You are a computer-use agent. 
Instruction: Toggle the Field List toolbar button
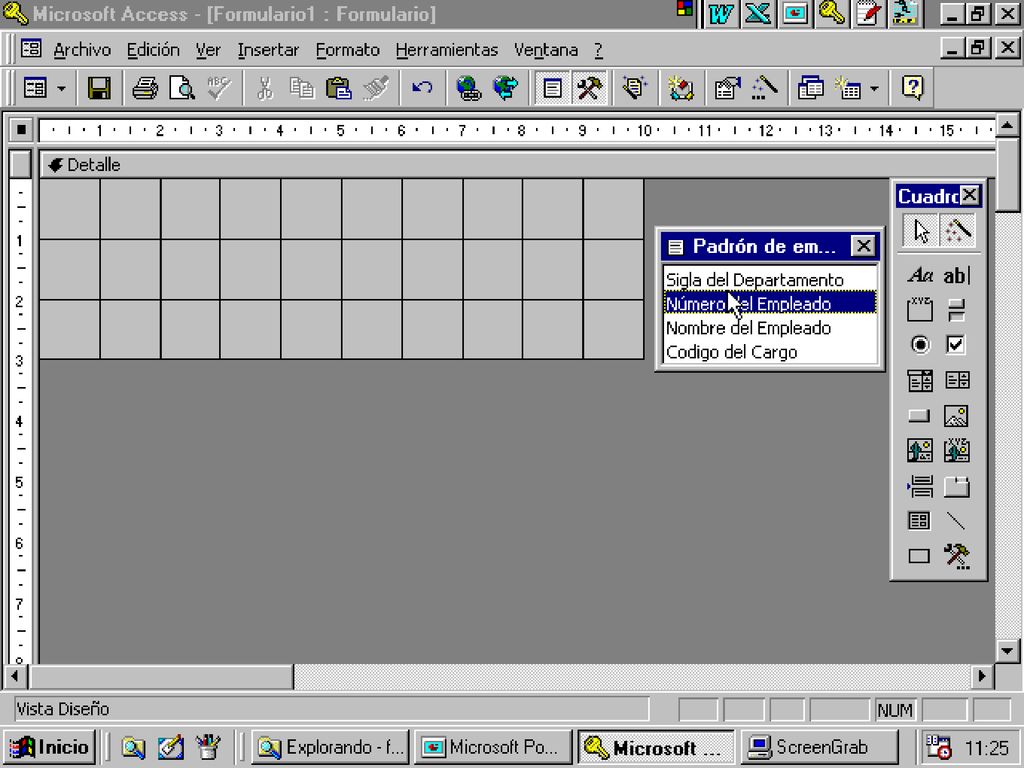pyautogui.click(x=552, y=88)
